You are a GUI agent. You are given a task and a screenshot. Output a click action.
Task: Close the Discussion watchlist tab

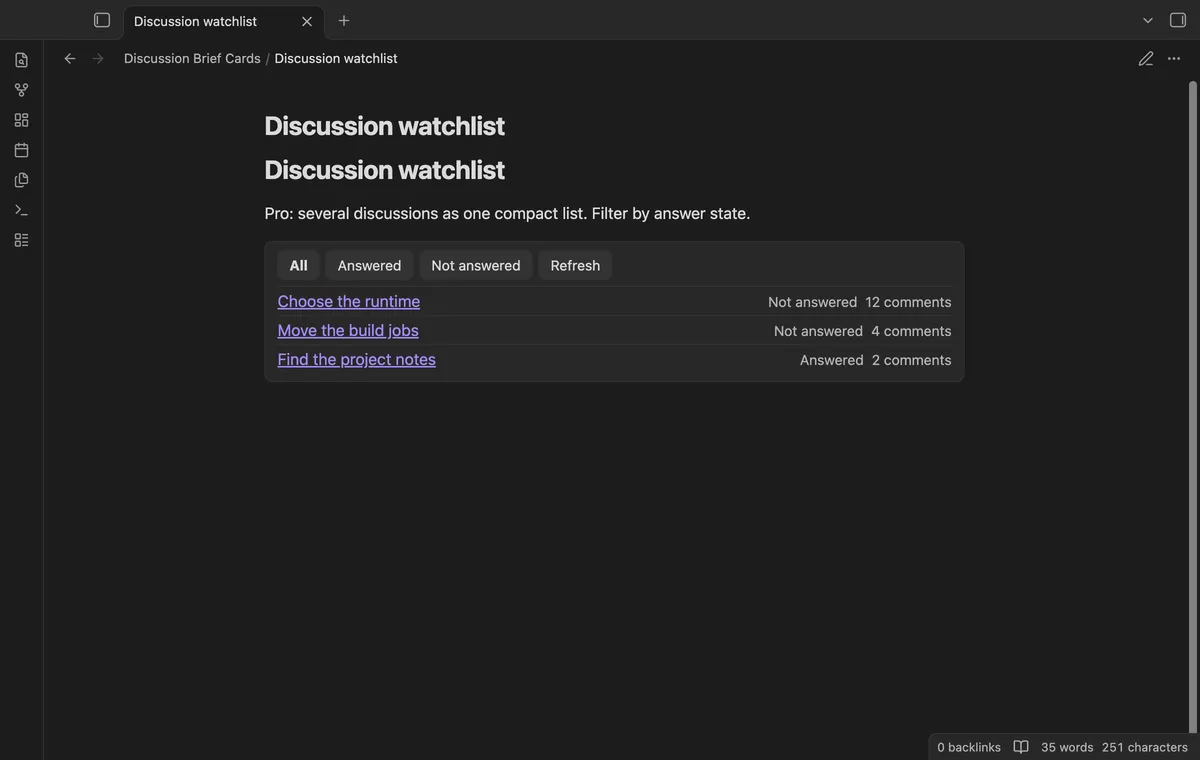coord(307,21)
